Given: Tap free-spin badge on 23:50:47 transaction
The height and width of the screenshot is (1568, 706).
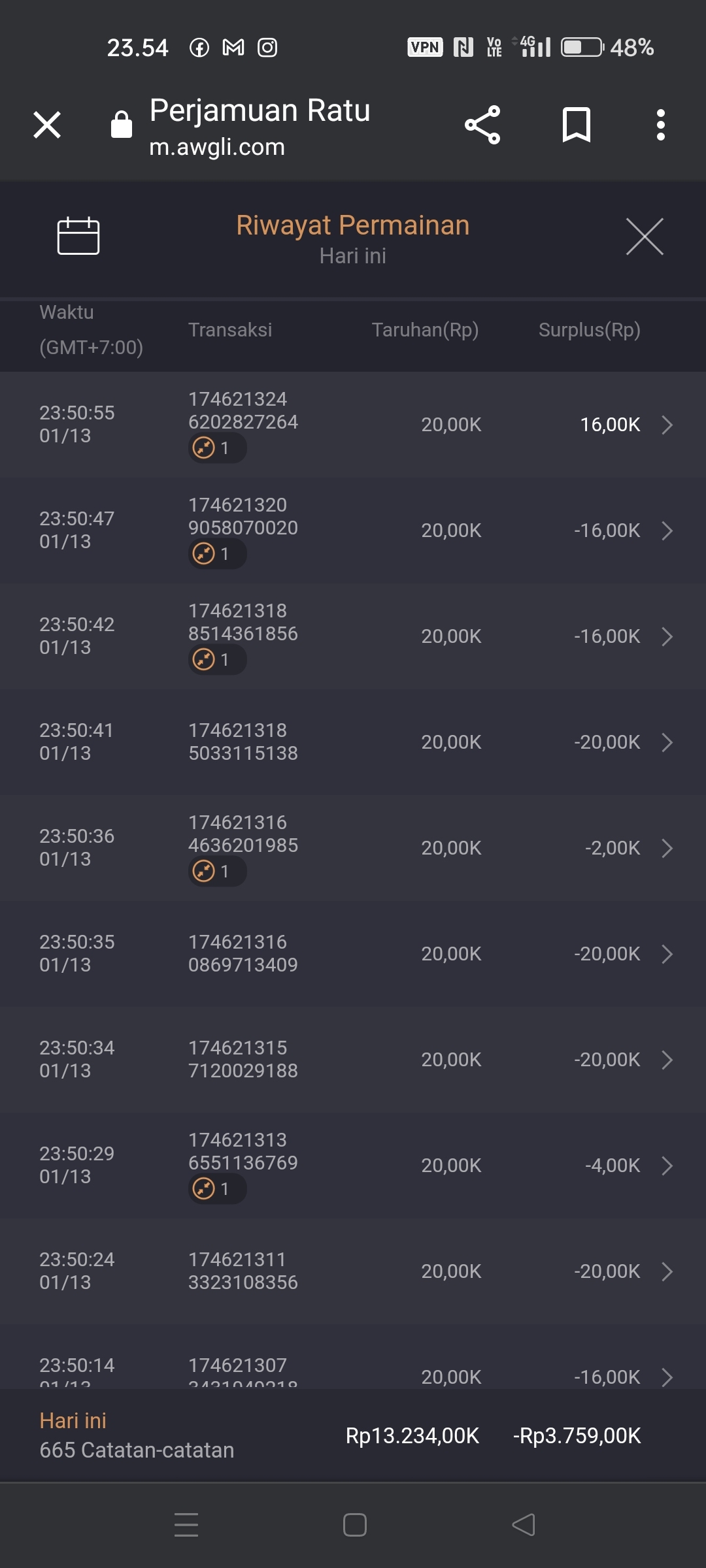Looking at the screenshot, I should (x=216, y=554).
